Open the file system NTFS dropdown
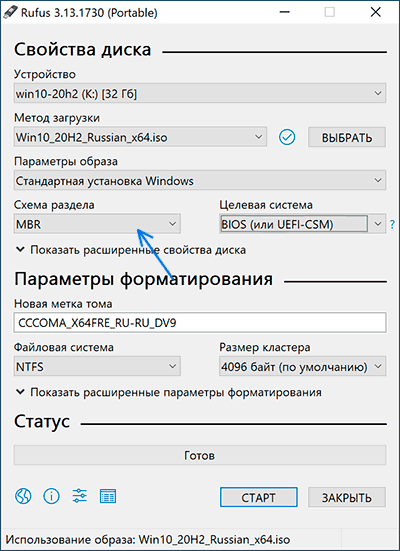This screenshot has width=400, height=551. pos(97,367)
